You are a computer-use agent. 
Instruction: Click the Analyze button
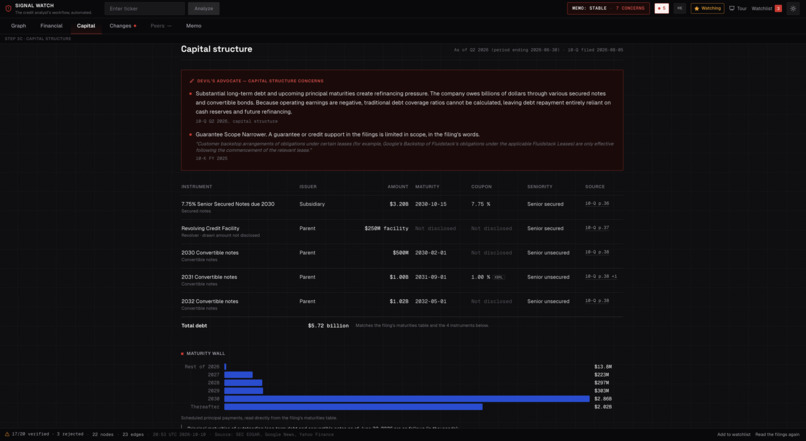pos(204,8)
